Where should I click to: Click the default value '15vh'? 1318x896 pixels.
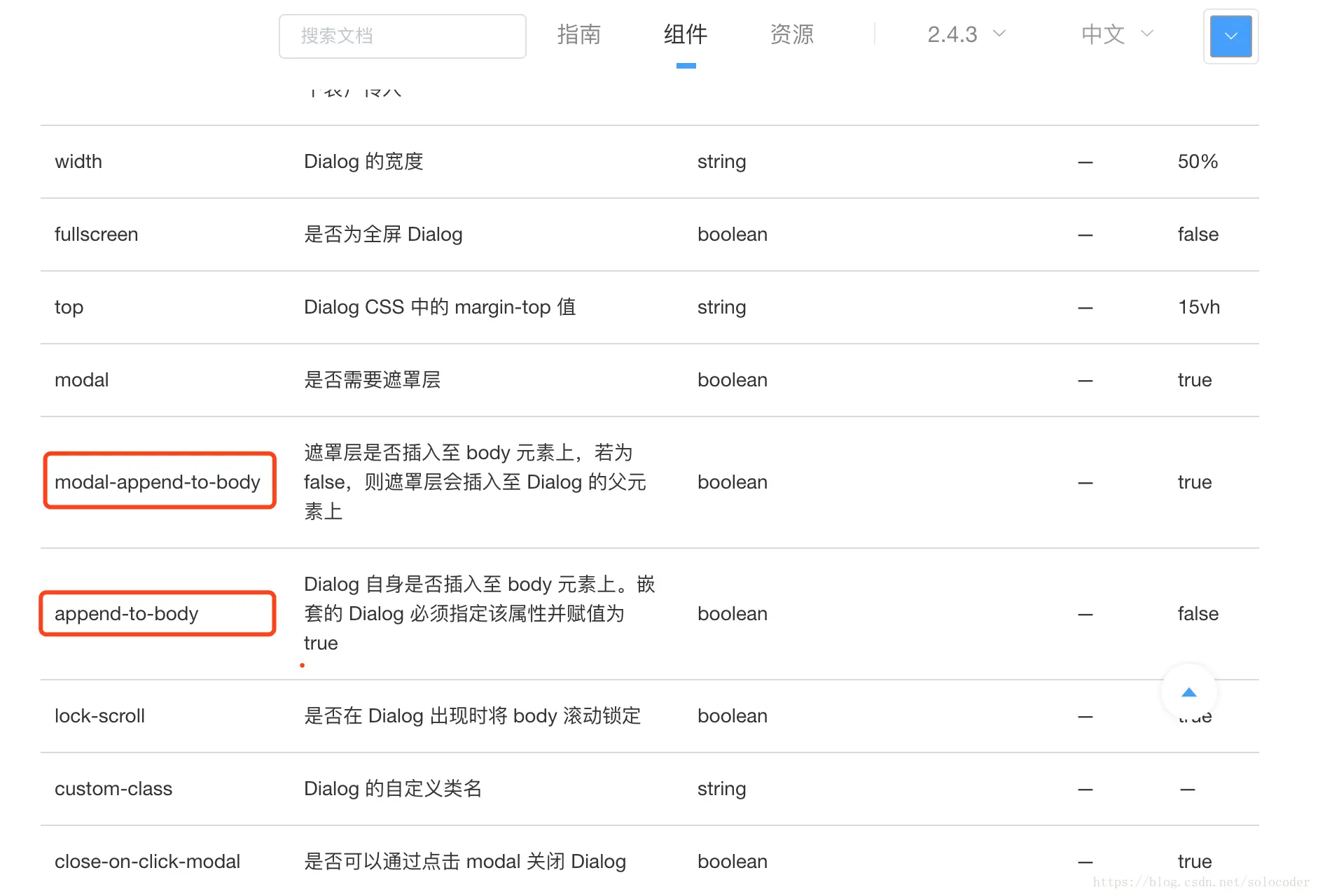(1199, 307)
